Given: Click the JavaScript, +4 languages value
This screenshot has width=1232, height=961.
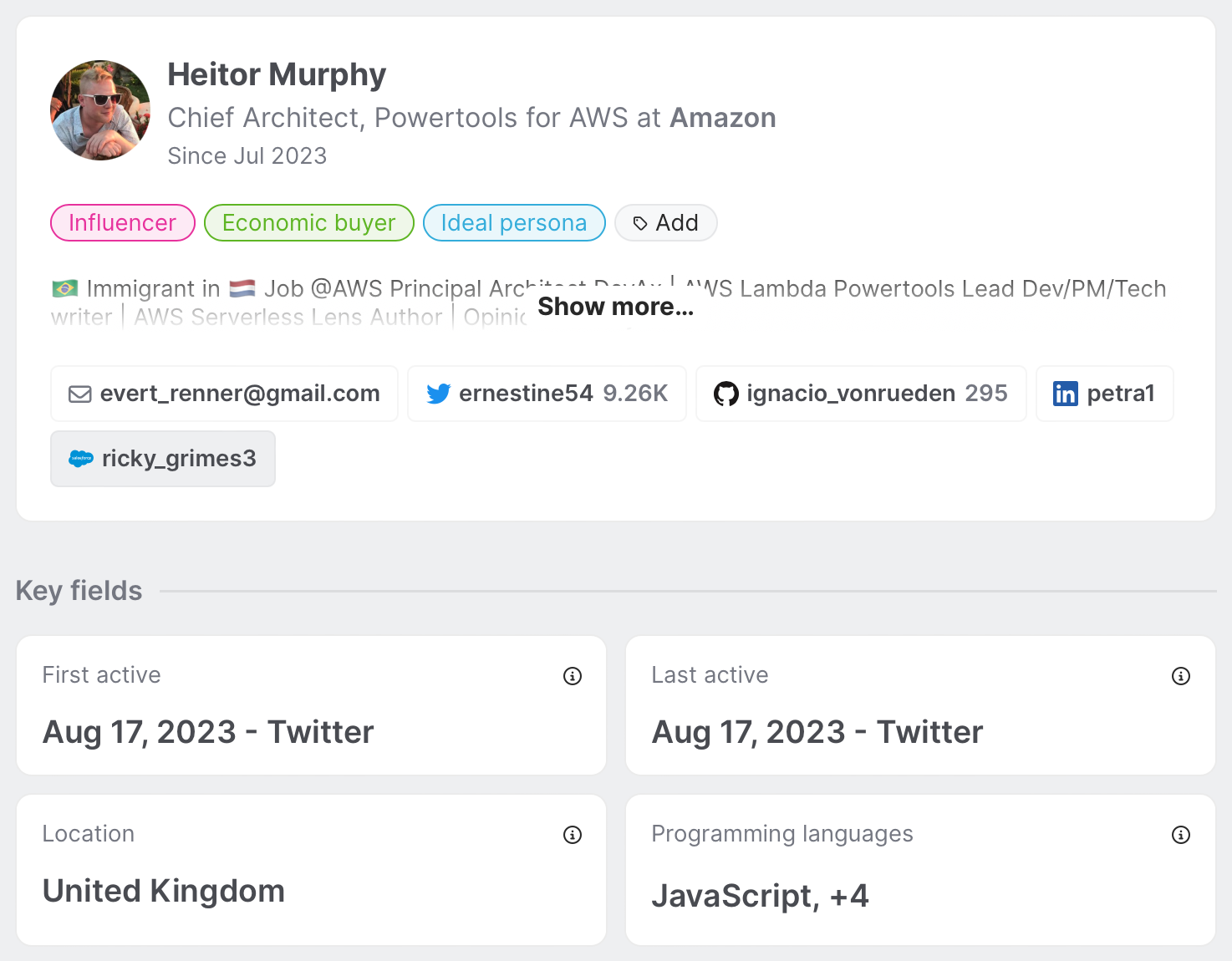Looking at the screenshot, I should (760, 896).
